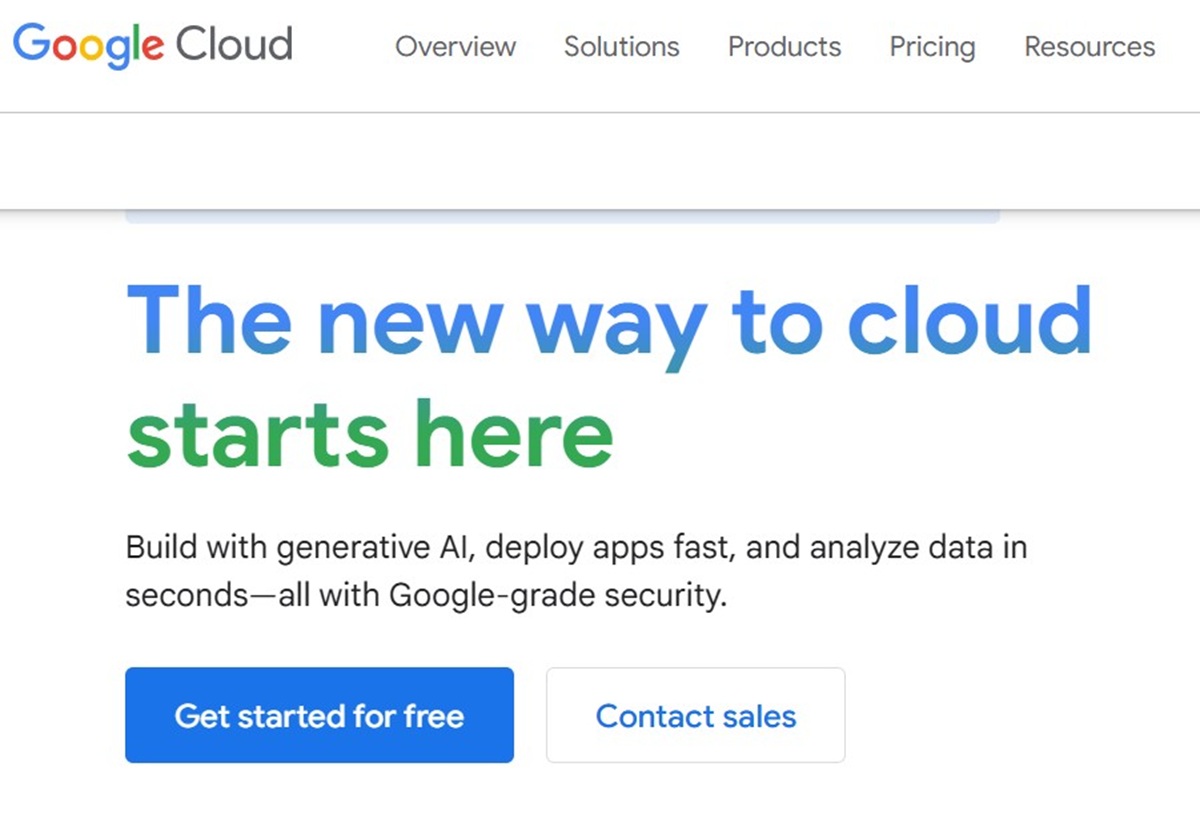Viewport: 1200px width, 839px height.
Task: Click the 'Google-grade security' phrase
Action: [x=556, y=596]
